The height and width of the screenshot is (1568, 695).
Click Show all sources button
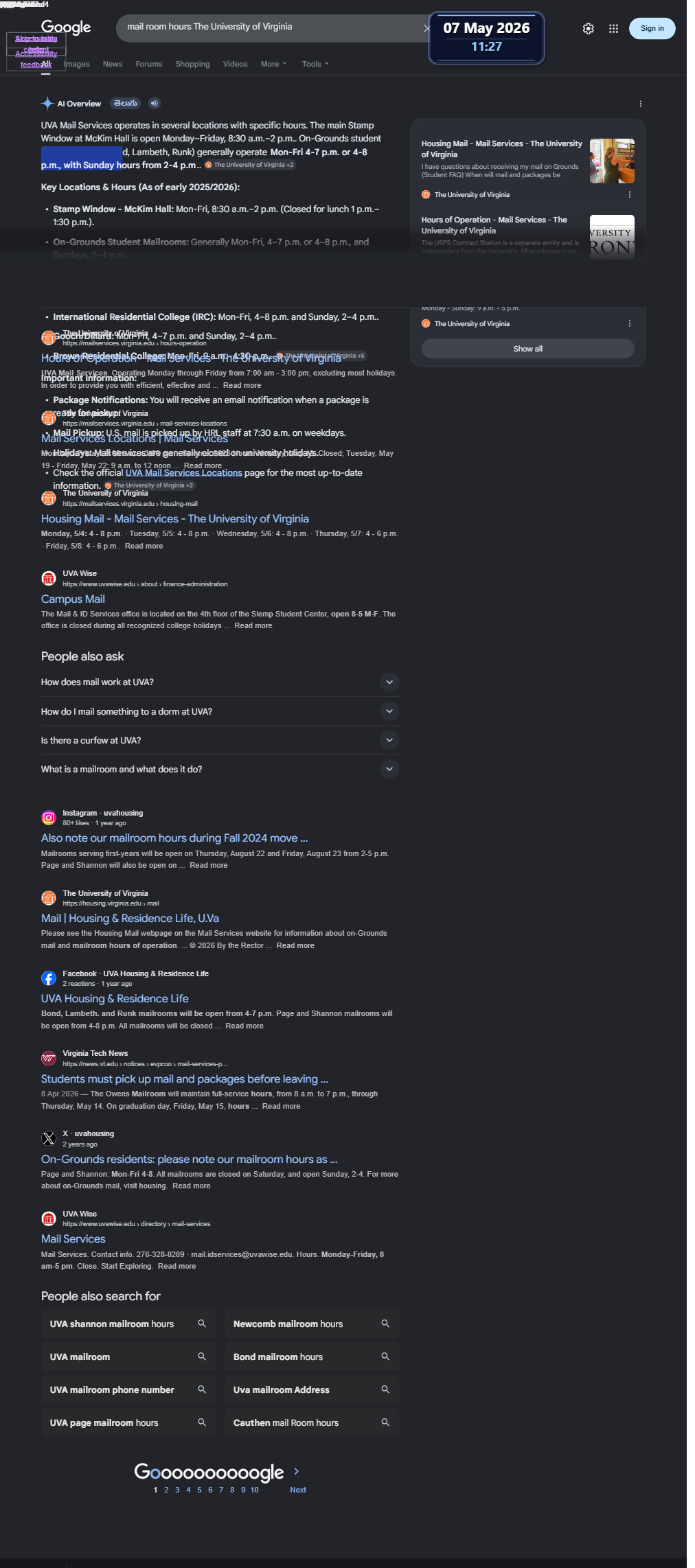pos(527,349)
